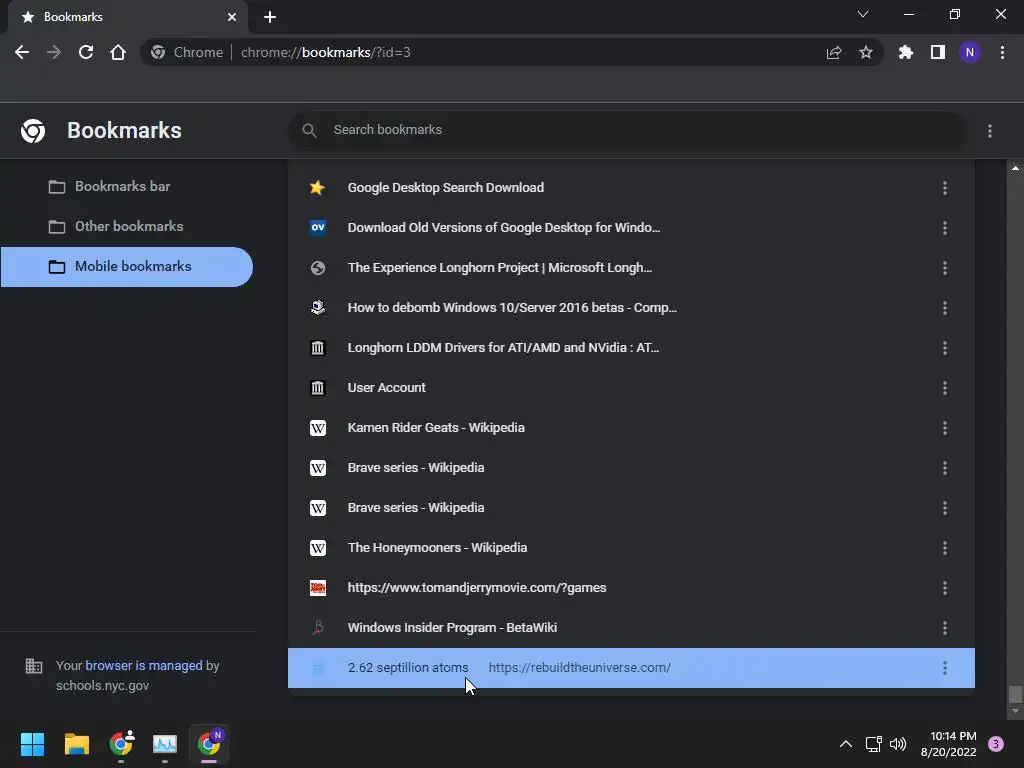Select Windows Insider Program - BetaWiki bookmark
Image resolution: width=1024 pixels, height=768 pixels.
tap(631, 628)
